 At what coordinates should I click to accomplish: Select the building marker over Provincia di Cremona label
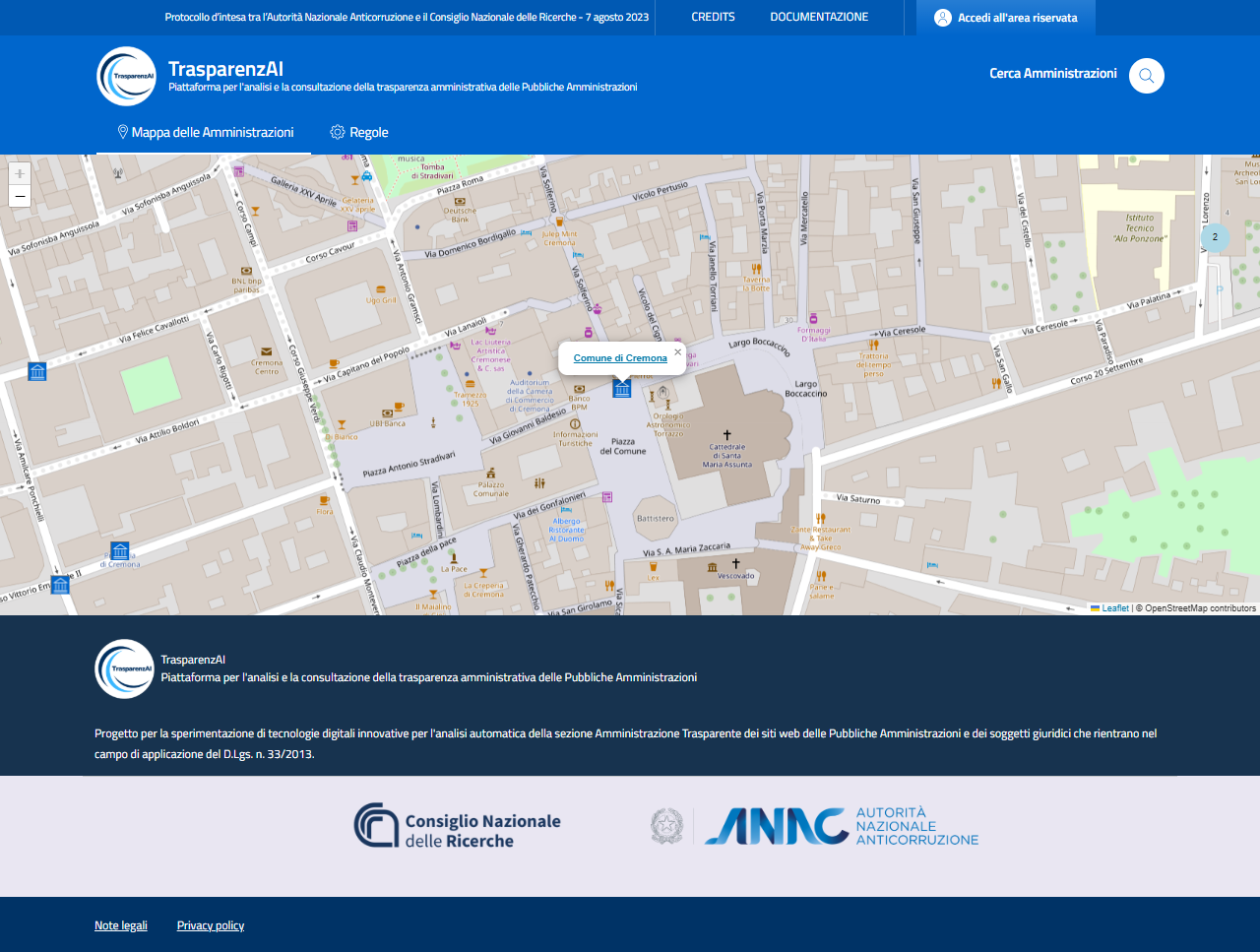tap(120, 550)
